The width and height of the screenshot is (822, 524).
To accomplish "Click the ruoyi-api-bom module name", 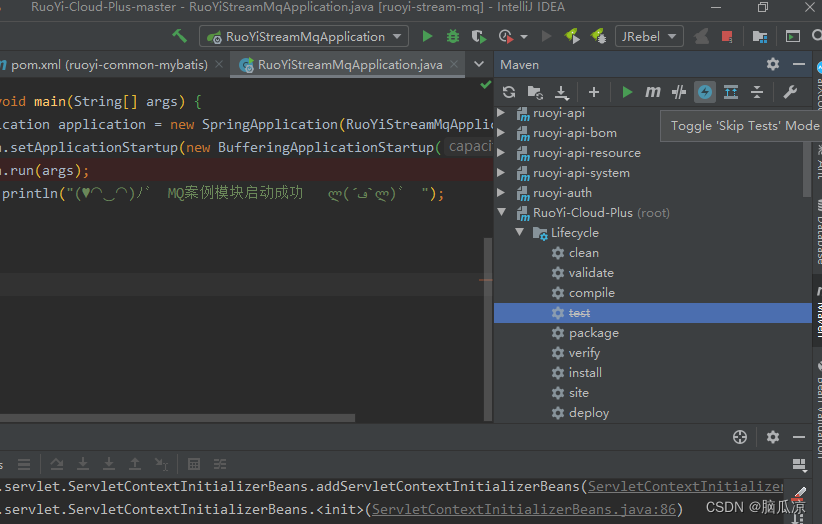I will (x=575, y=133).
